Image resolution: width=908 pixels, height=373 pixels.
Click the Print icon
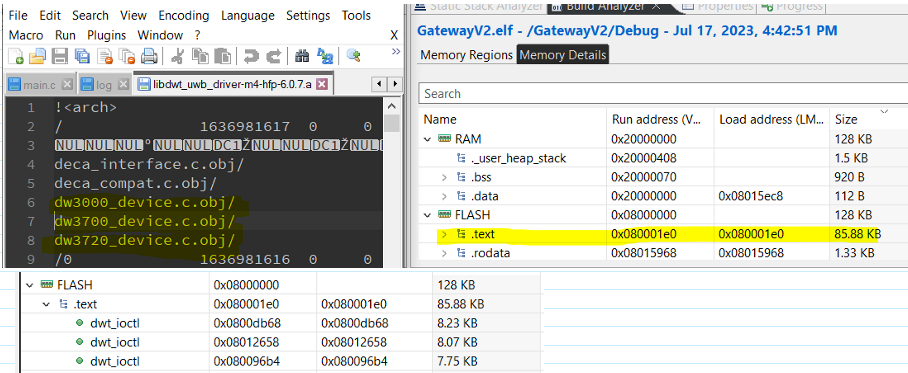(x=149, y=56)
